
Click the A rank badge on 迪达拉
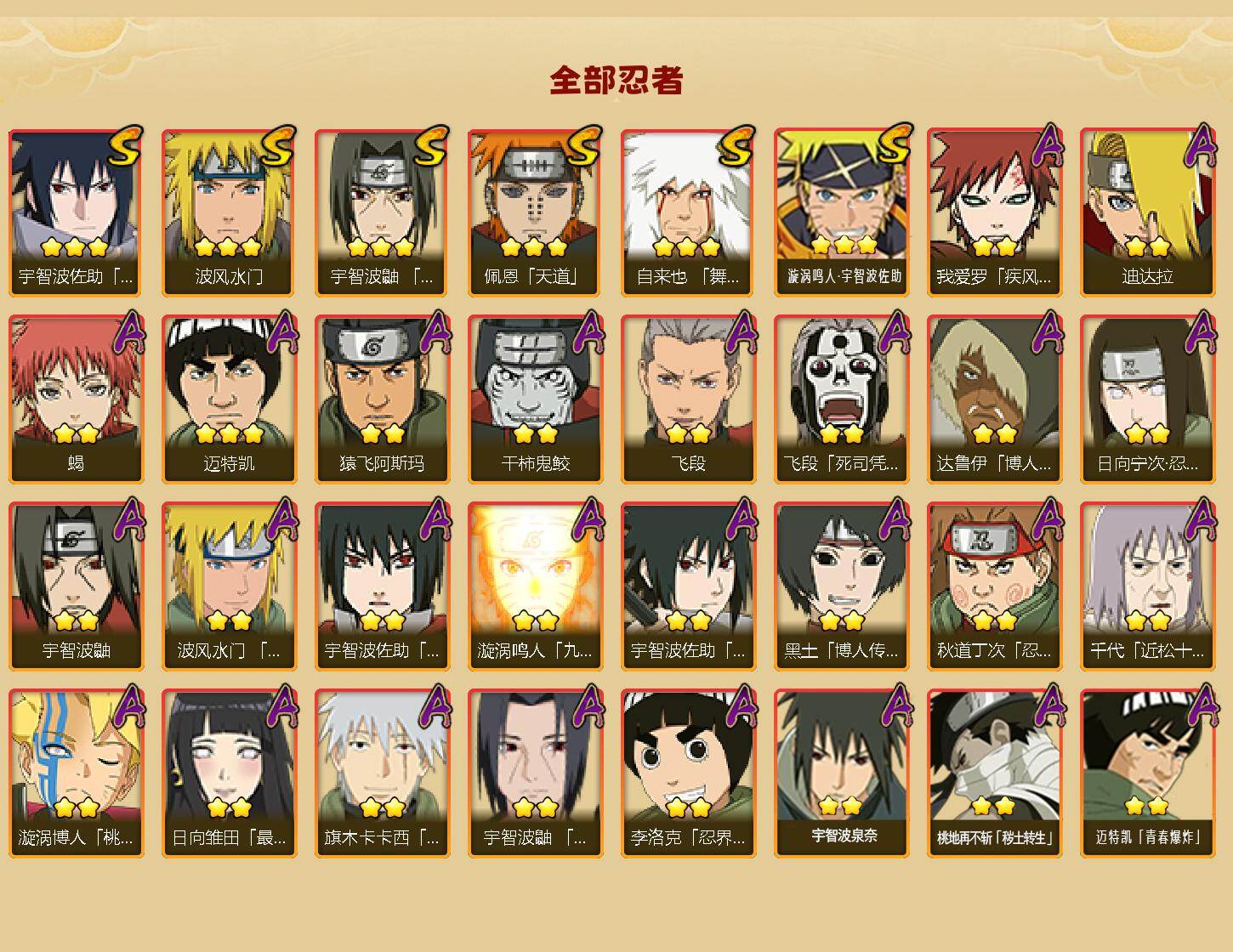click(x=1199, y=145)
